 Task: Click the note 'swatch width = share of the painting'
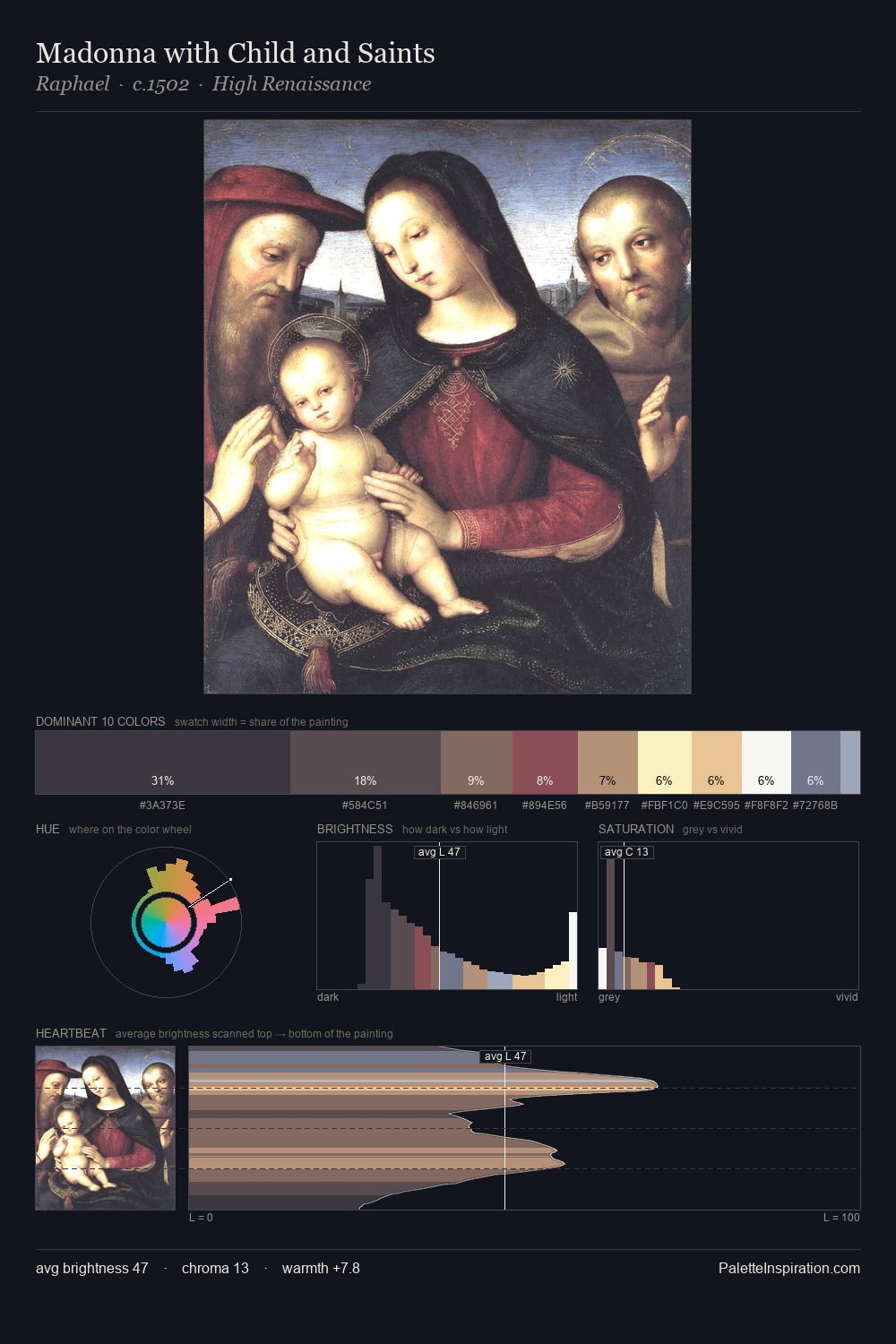click(x=261, y=722)
